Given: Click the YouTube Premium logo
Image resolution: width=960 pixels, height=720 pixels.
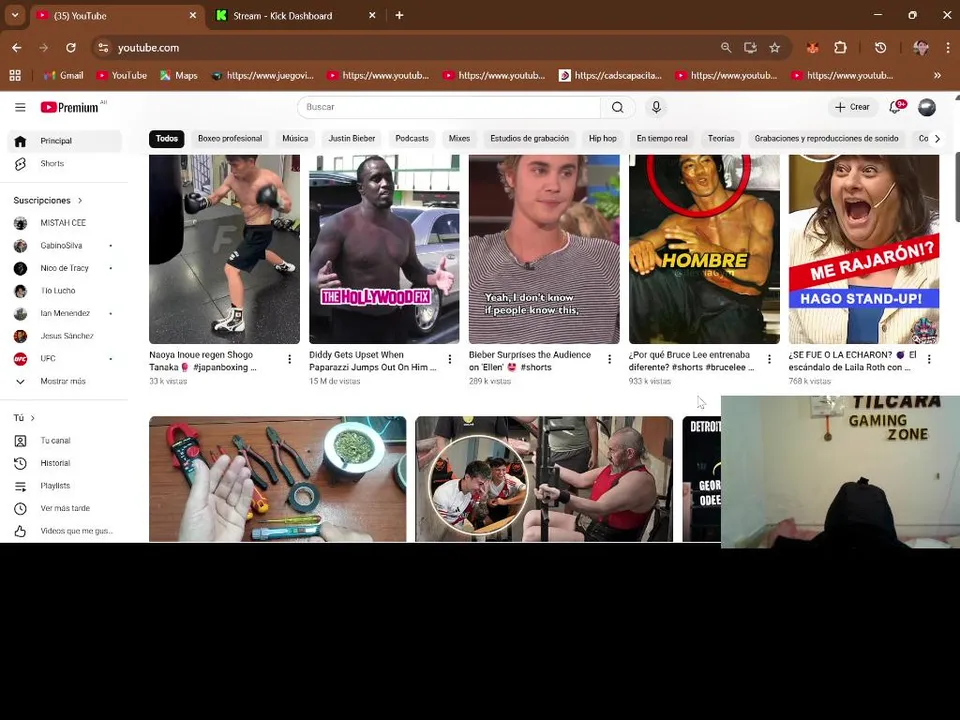Looking at the screenshot, I should coord(70,107).
